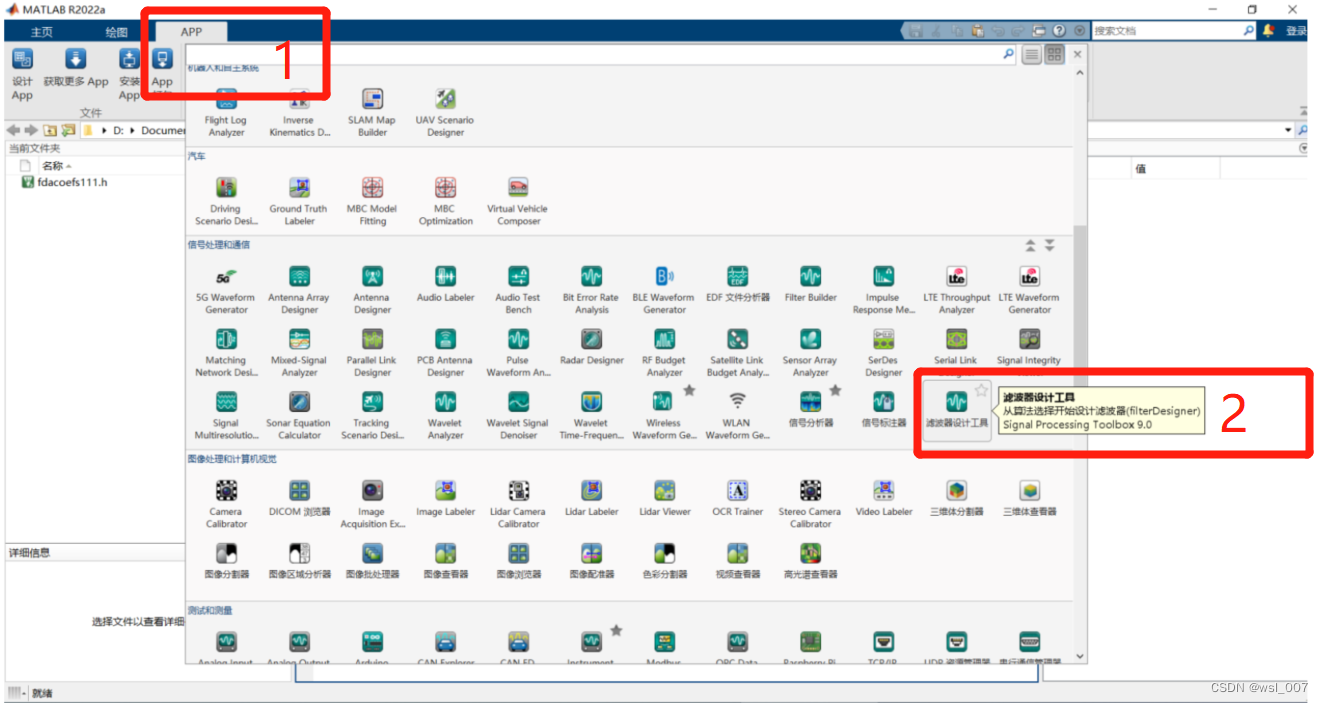Expand the address bar path dropdown
Screen dimensions: 1323x703
(x=1288, y=130)
